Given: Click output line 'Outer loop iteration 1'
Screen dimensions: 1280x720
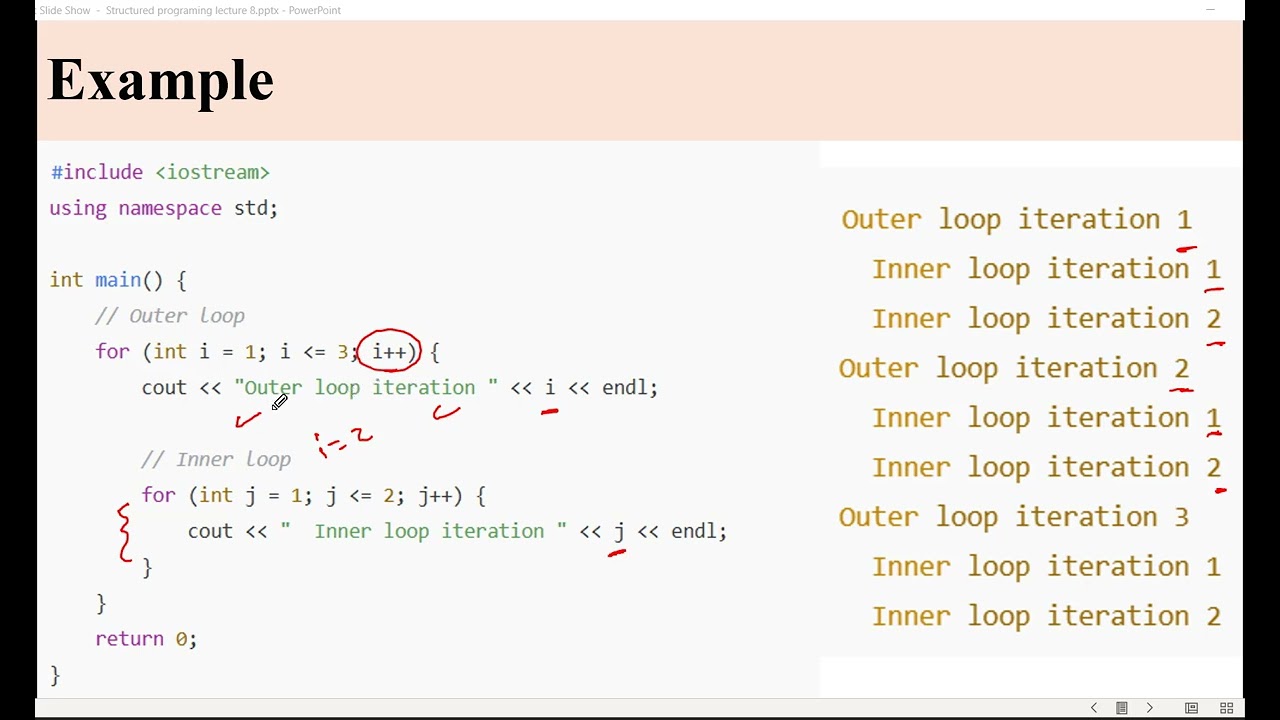Looking at the screenshot, I should pos(1016,219).
